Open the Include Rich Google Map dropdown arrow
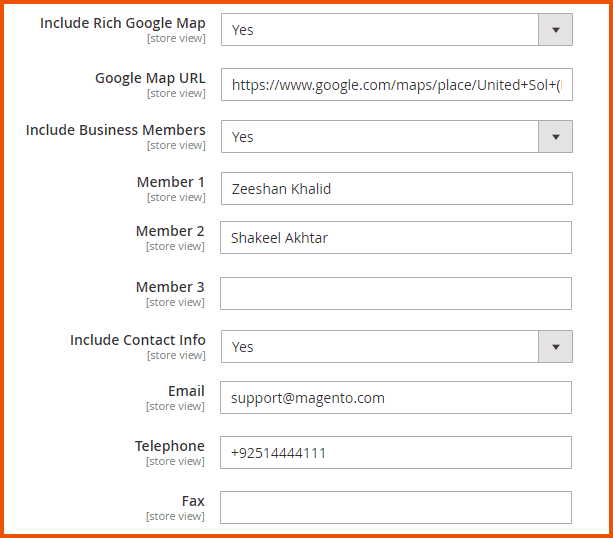This screenshot has width=613, height=538. (x=555, y=30)
